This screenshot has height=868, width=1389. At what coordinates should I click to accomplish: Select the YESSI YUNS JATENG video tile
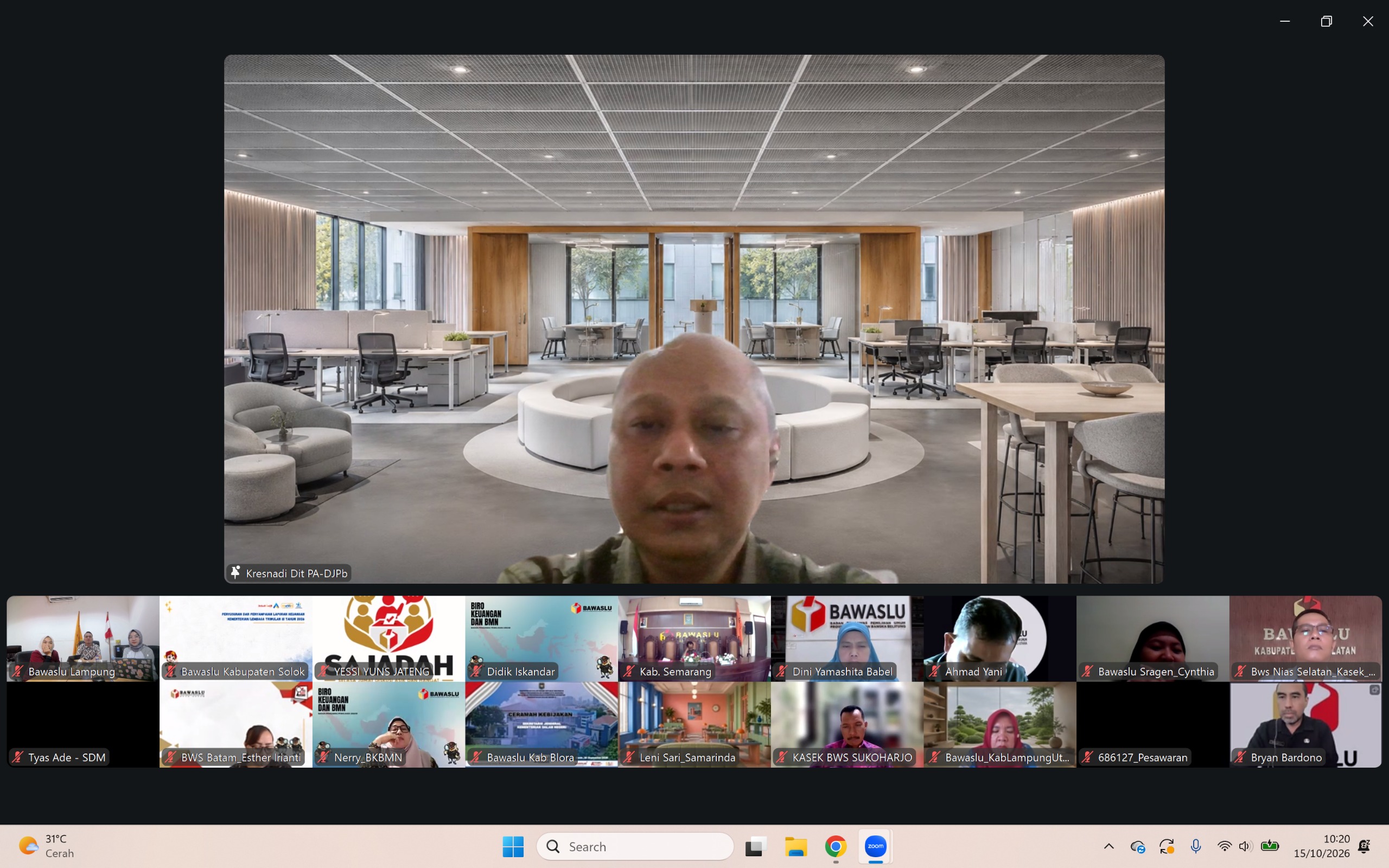tap(388, 639)
